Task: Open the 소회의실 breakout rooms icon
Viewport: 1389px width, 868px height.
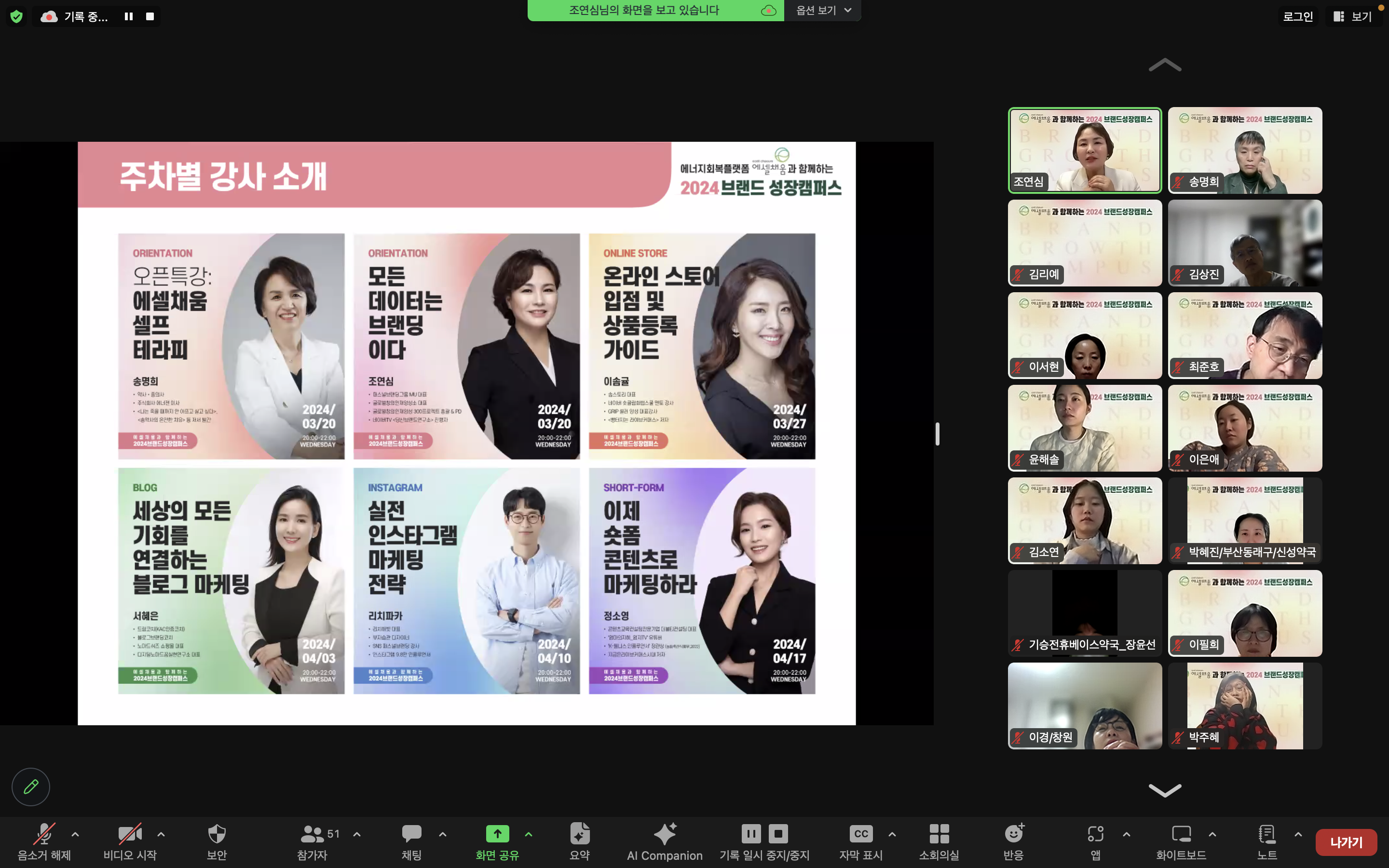Action: (x=939, y=834)
